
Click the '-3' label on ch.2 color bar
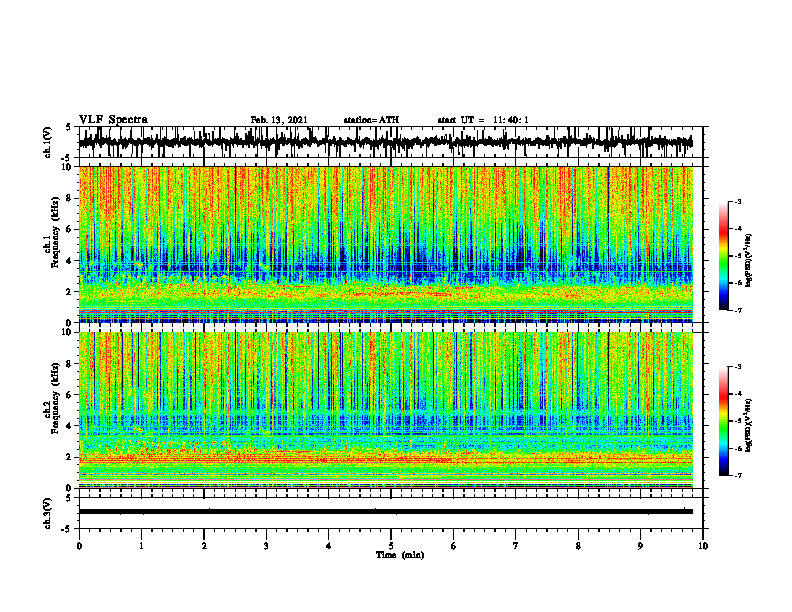pos(737,367)
